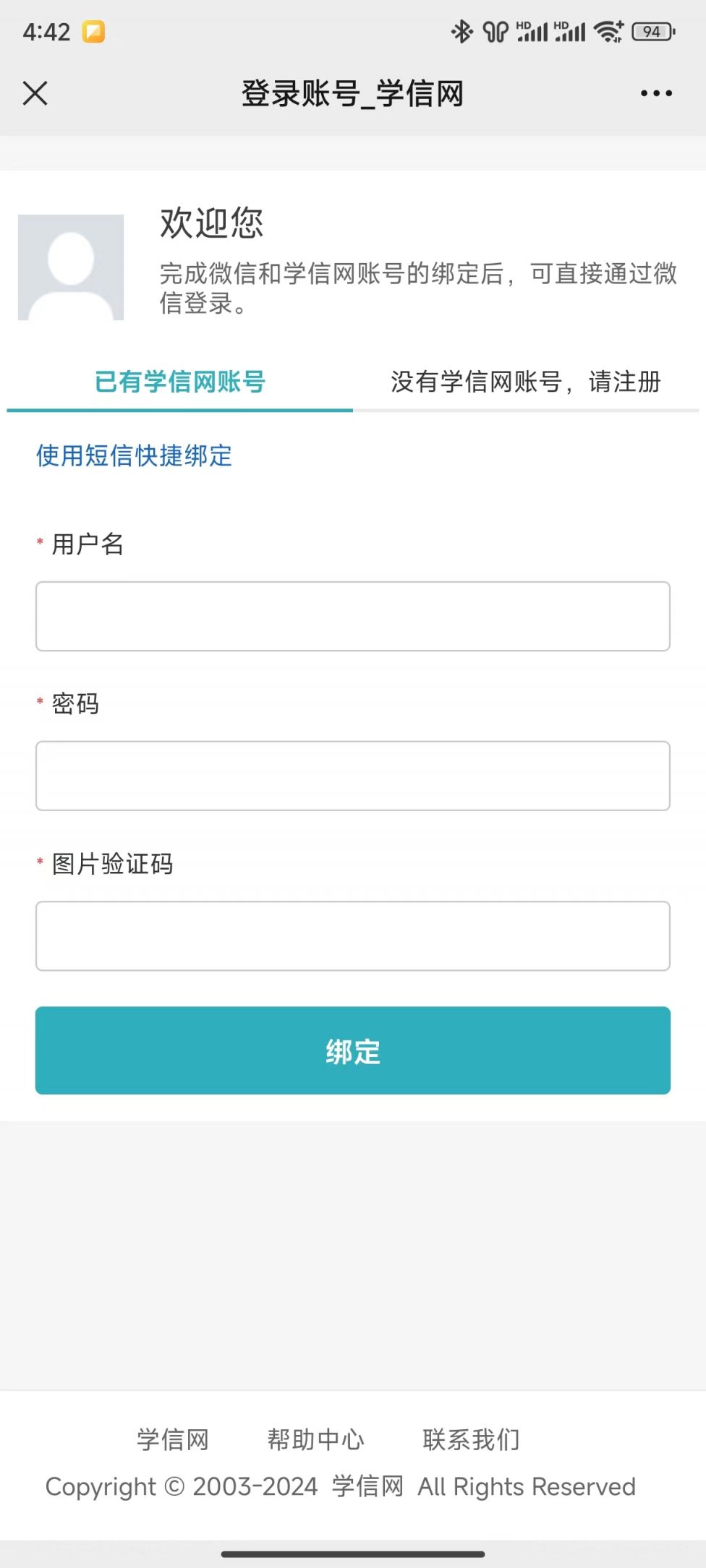Tap the 绑定 button
This screenshot has width=706, height=1568.
(x=353, y=1050)
